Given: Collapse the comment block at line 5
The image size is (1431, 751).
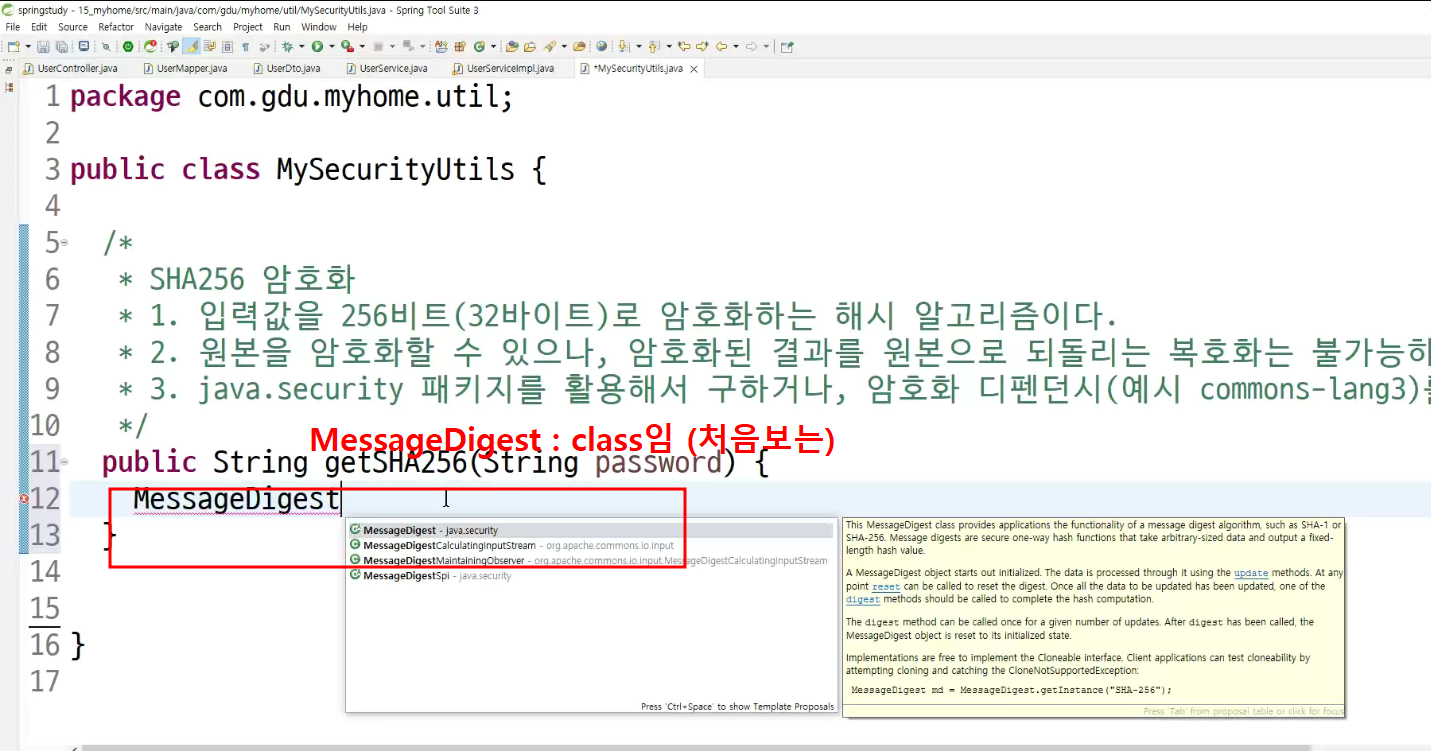Looking at the screenshot, I should (64, 243).
